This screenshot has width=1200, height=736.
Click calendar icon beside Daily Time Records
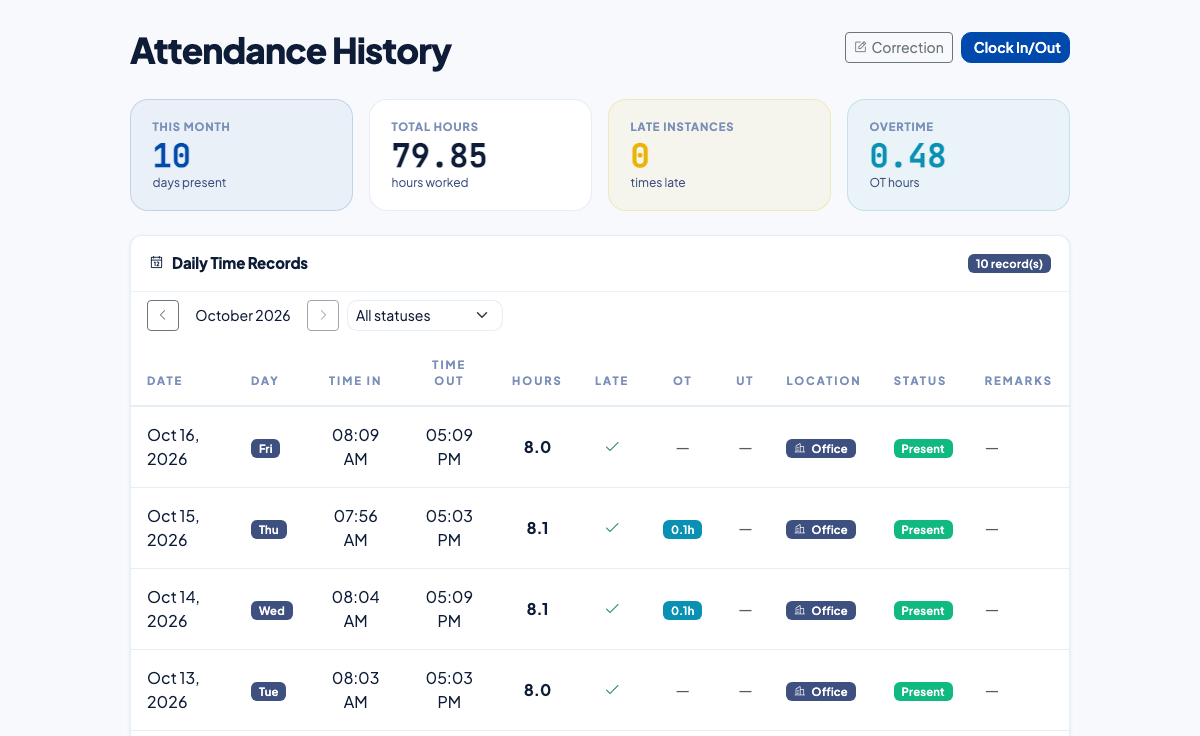coord(156,263)
